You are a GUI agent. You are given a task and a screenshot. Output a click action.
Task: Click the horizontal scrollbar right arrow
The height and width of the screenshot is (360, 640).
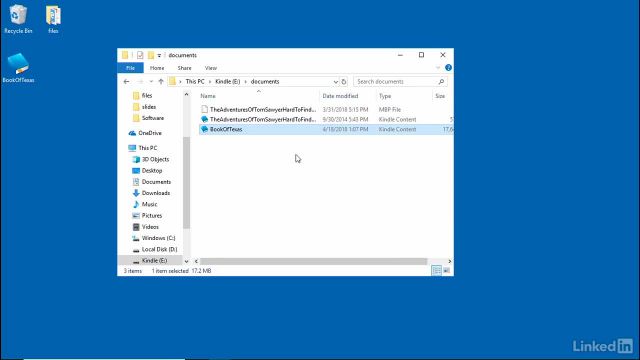pyautogui.click(x=450, y=261)
